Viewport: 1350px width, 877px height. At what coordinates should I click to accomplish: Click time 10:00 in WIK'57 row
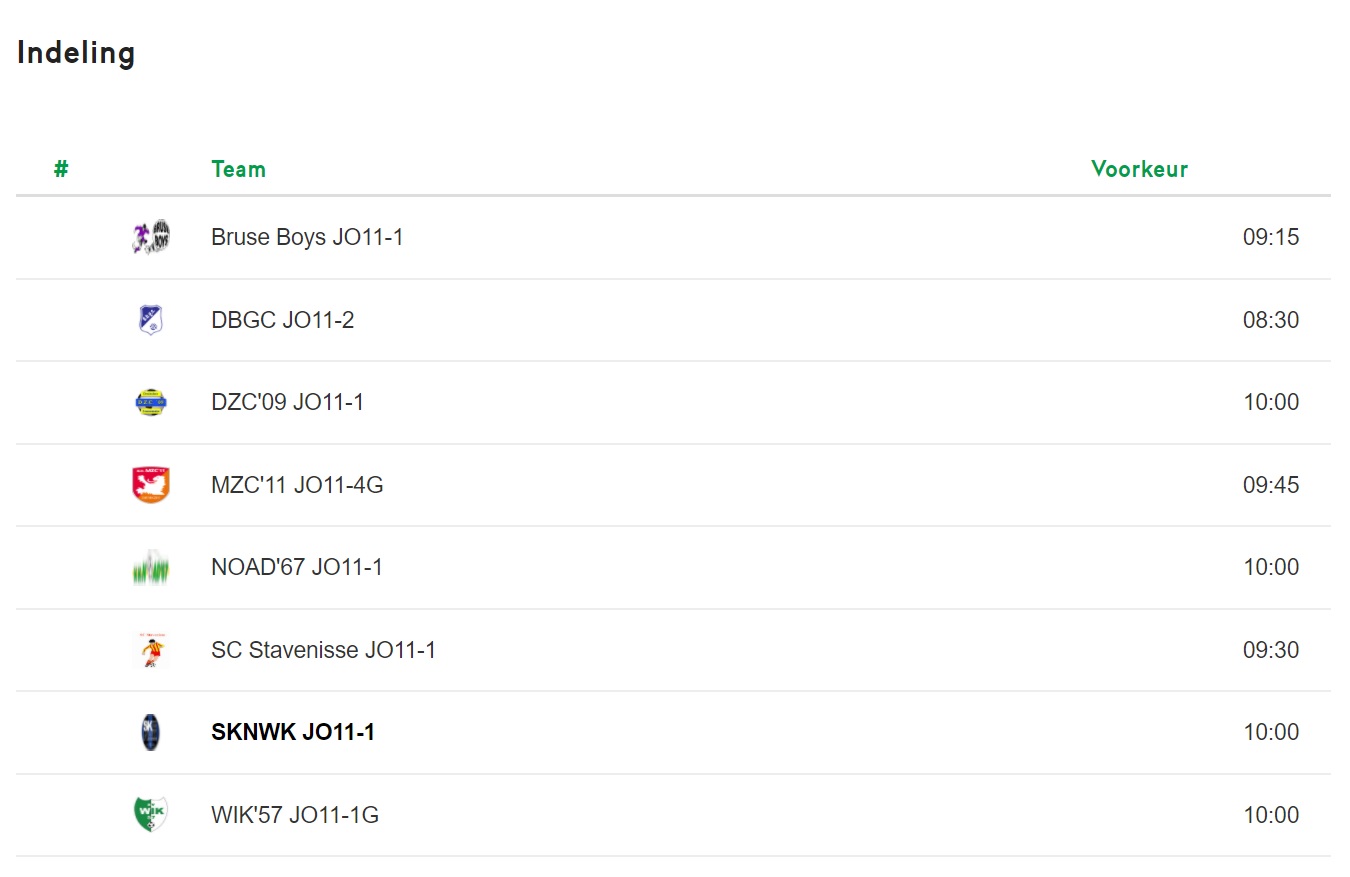click(1271, 815)
